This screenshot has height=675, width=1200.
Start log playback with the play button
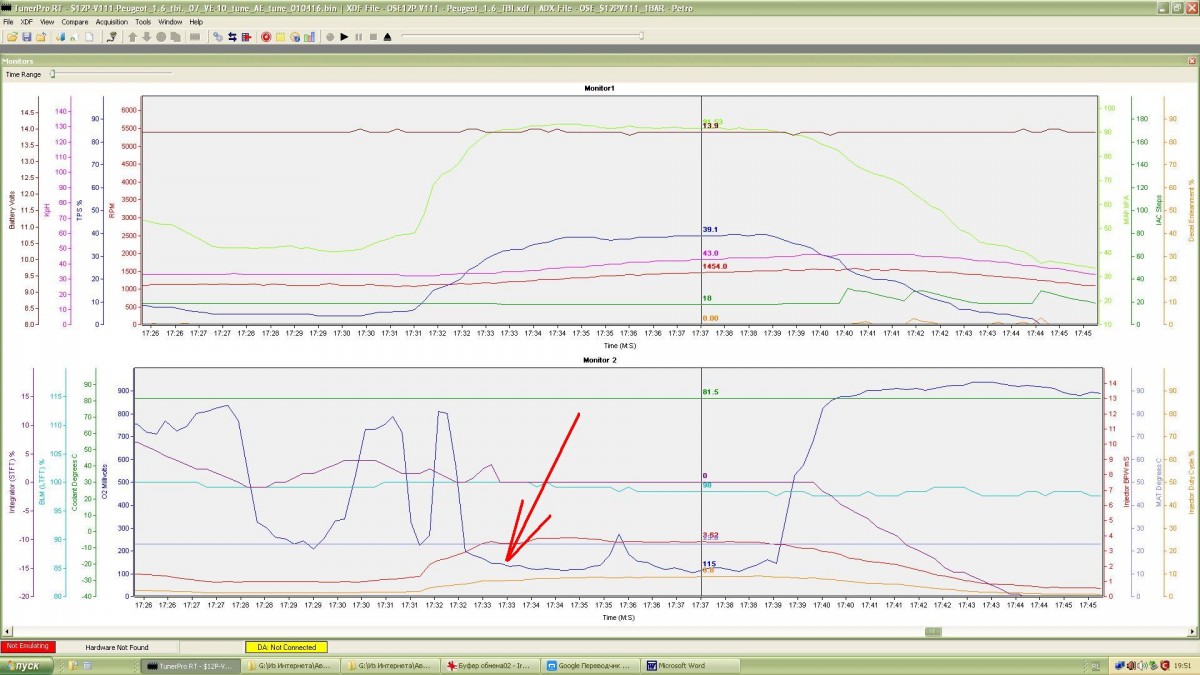click(344, 37)
